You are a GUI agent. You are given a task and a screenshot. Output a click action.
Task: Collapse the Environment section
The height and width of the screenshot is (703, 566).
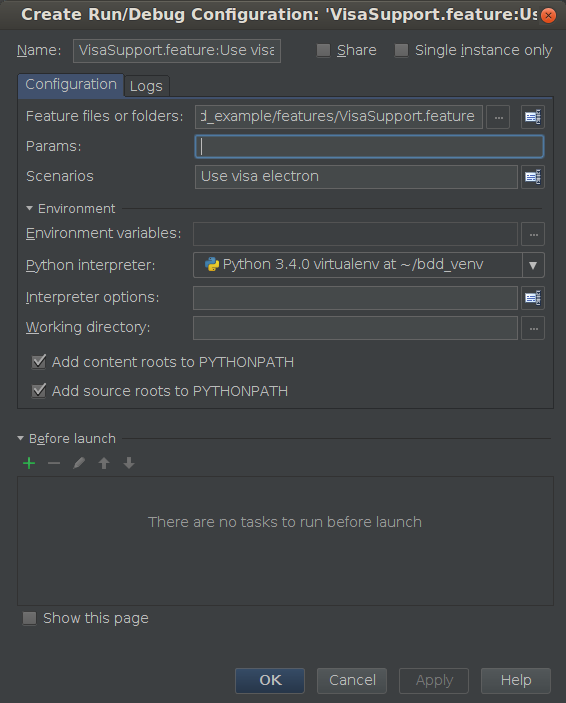click(x=30, y=208)
